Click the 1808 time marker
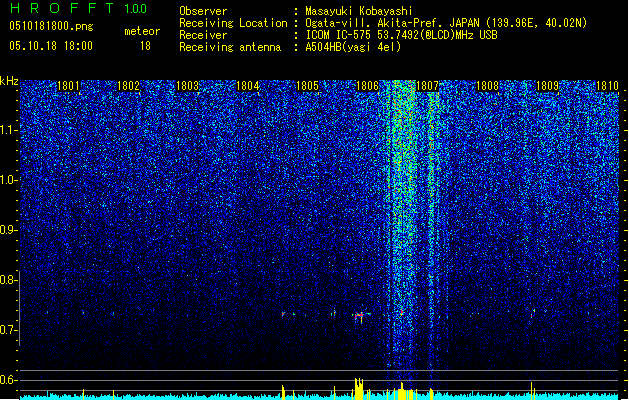Viewport: 629px width, 400px height. [x=487, y=86]
